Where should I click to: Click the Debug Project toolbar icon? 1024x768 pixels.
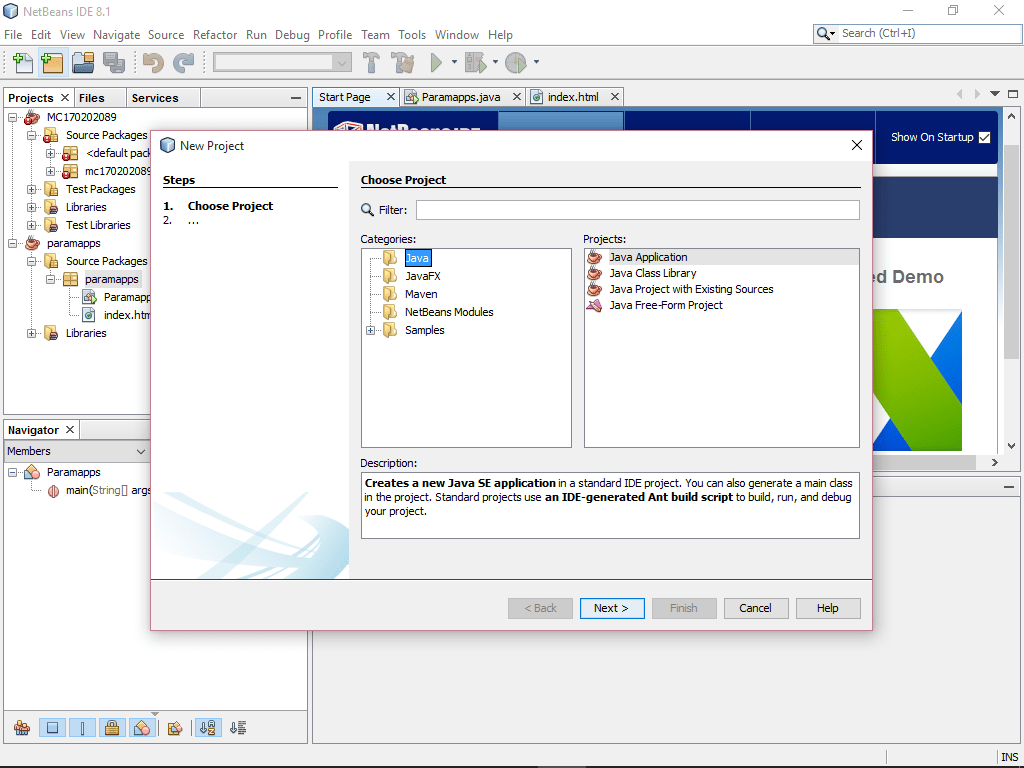tap(475, 63)
